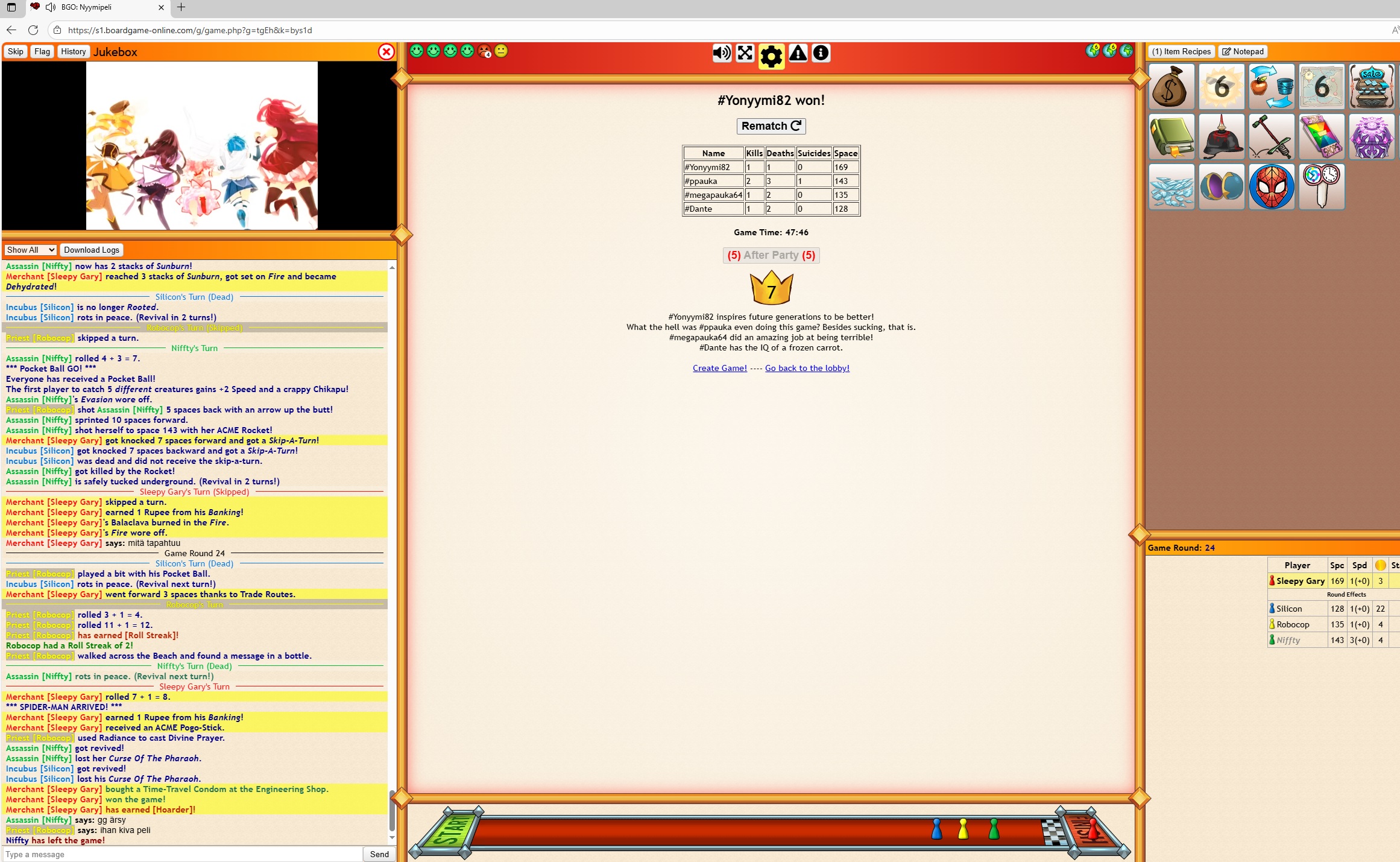Open the game settings gear
The image size is (1400, 862).
[771, 56]
